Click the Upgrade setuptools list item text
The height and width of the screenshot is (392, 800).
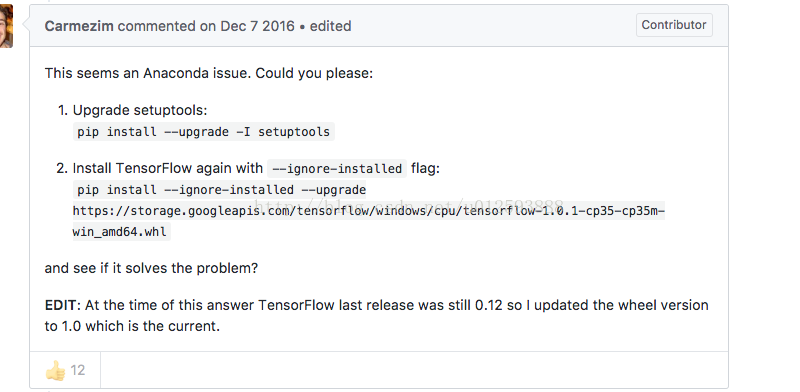coord(140,110)
